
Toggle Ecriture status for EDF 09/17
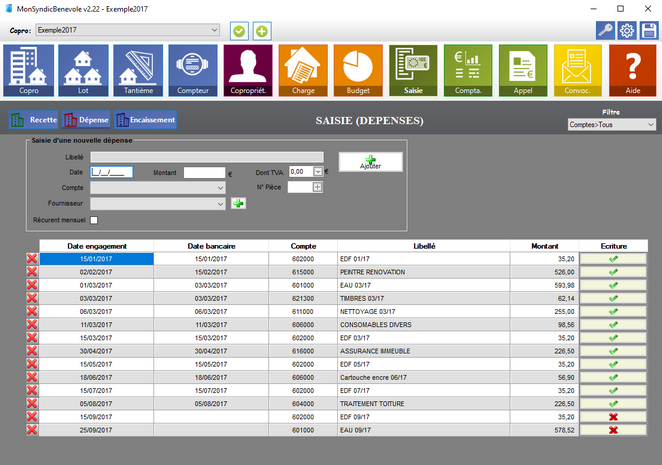pyautogui.click(x=612, y=415)
